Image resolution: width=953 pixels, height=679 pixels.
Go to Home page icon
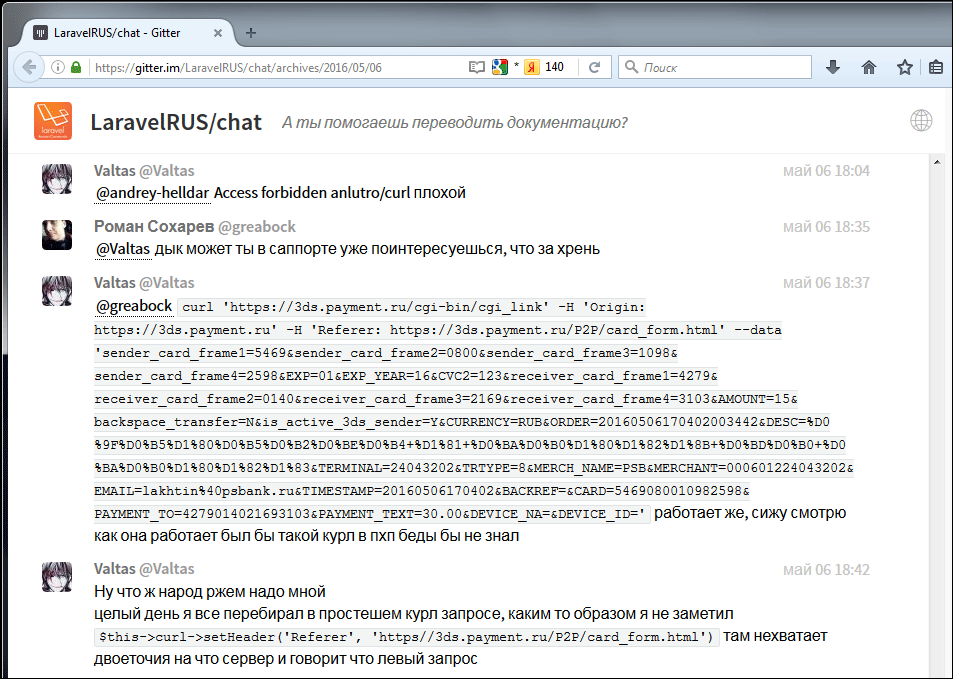(869, 67)
